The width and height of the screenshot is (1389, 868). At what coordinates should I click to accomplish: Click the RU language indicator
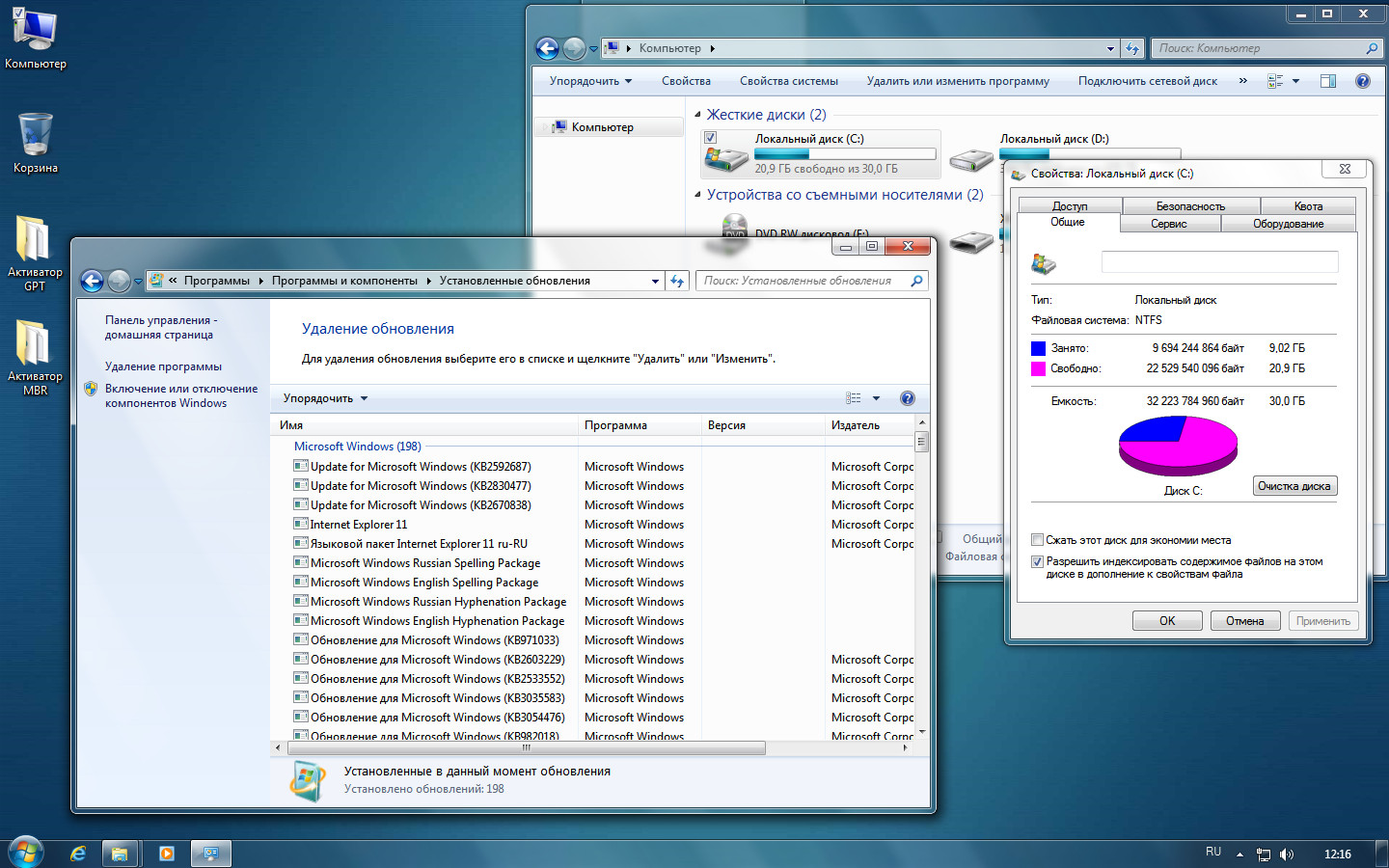coord(1213,853)
